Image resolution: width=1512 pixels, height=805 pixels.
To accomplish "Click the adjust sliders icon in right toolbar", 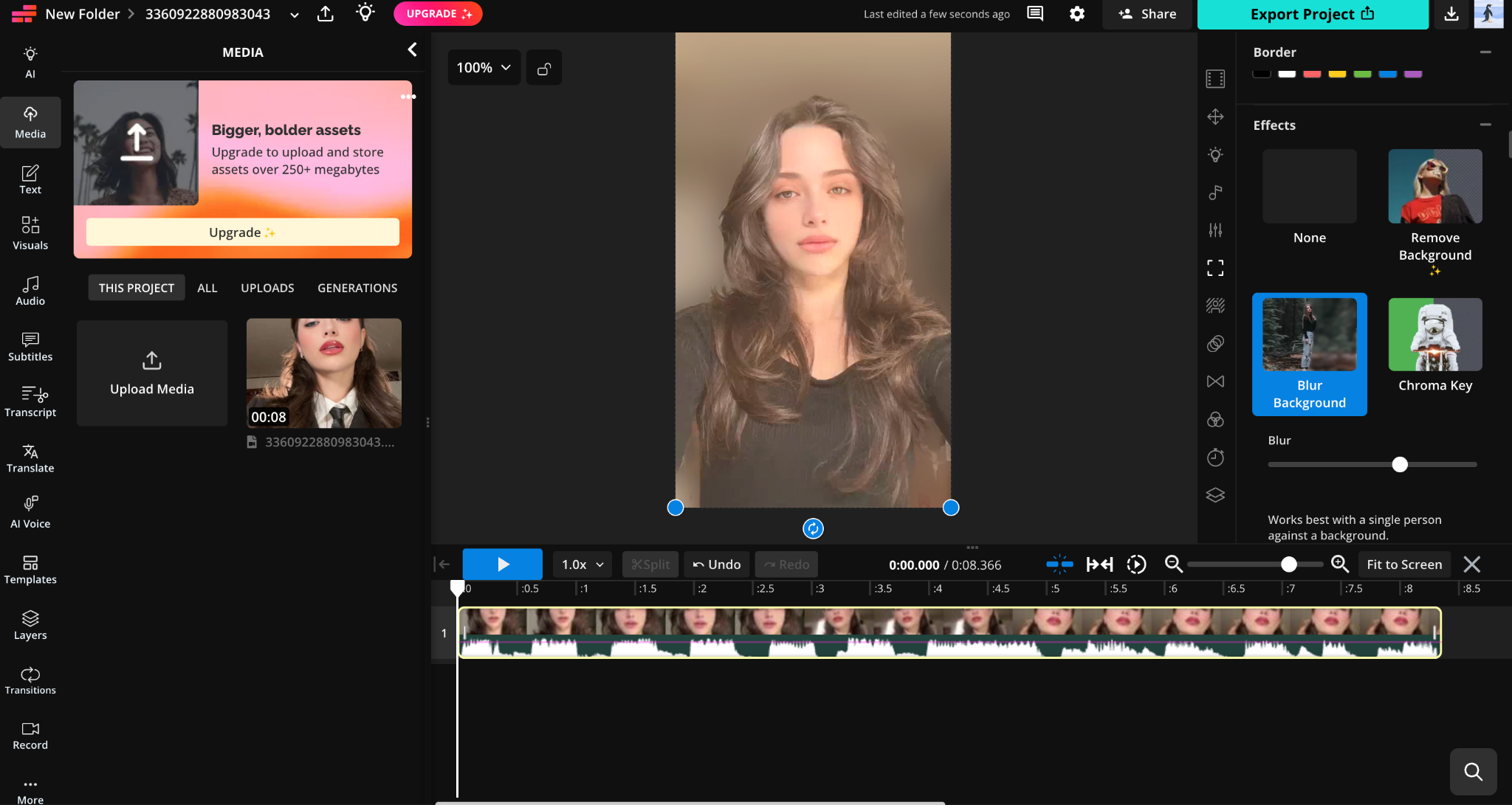I will click(1215, 230).
